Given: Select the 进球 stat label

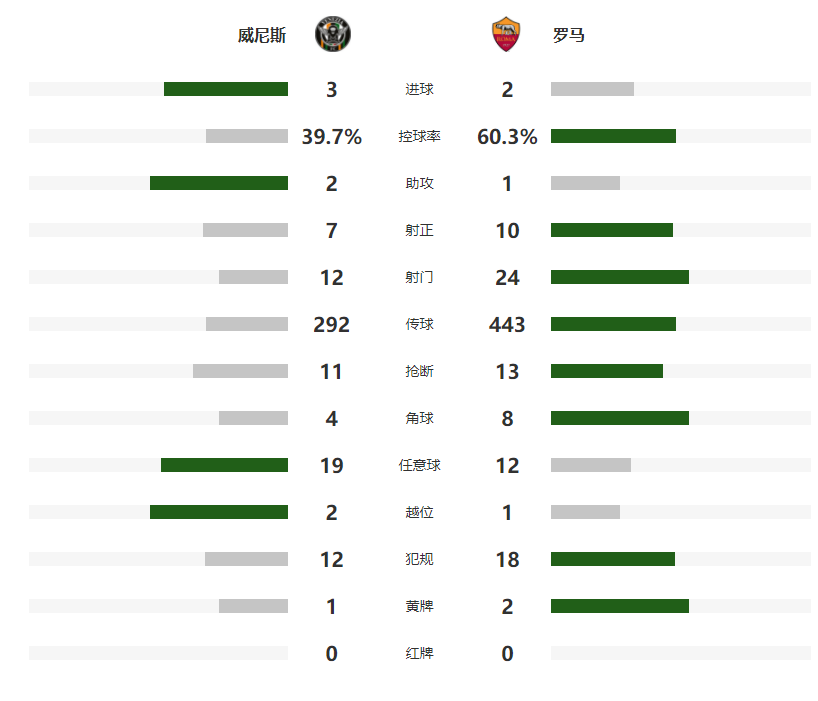Looking at the screenshot, I should point(419,89).
